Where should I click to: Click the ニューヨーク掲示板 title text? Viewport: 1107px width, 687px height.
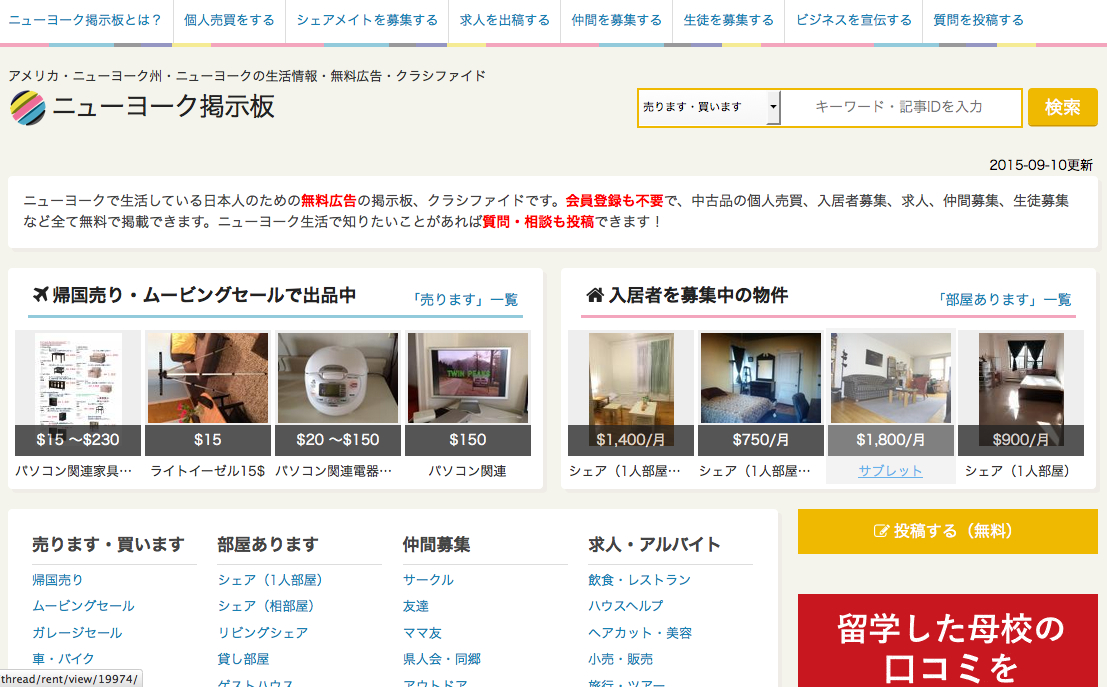click(x=163, y=107)
